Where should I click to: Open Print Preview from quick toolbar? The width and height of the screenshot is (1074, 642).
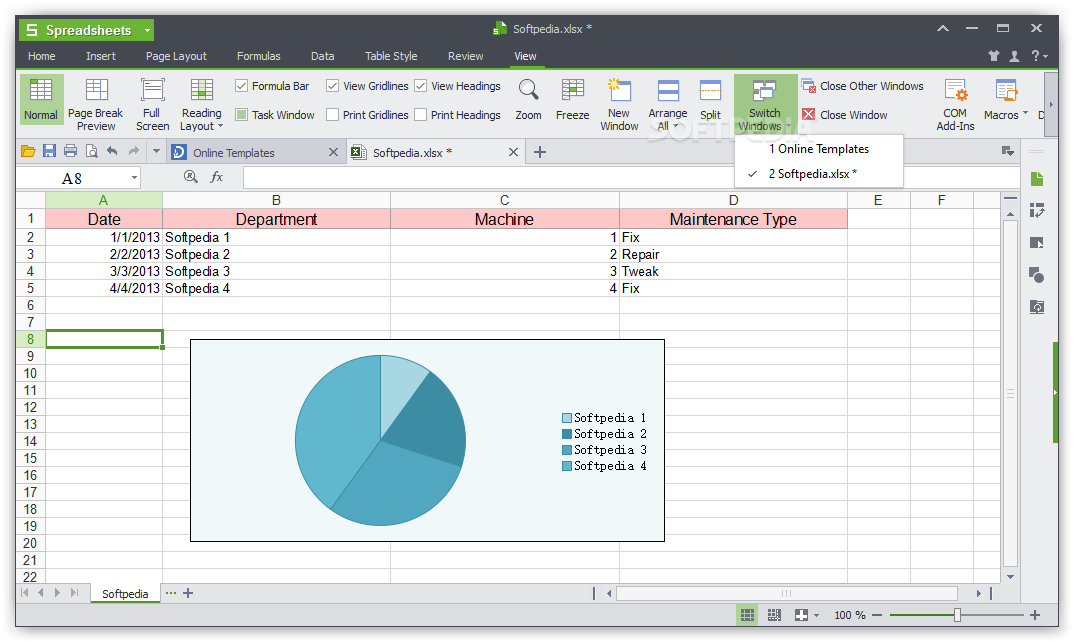(x=91, y=151)
